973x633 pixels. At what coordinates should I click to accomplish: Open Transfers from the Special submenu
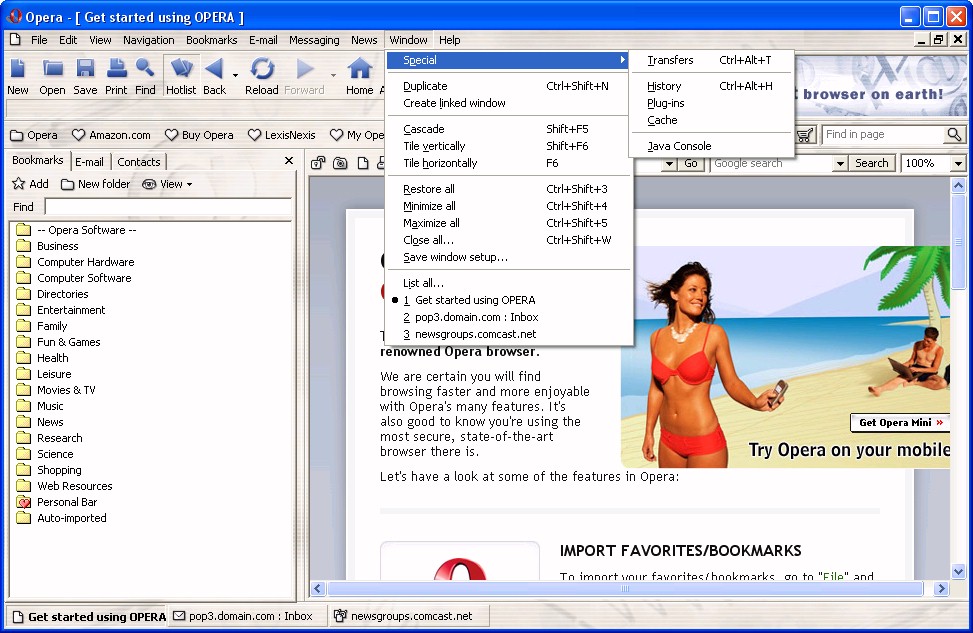pos(712,60)
